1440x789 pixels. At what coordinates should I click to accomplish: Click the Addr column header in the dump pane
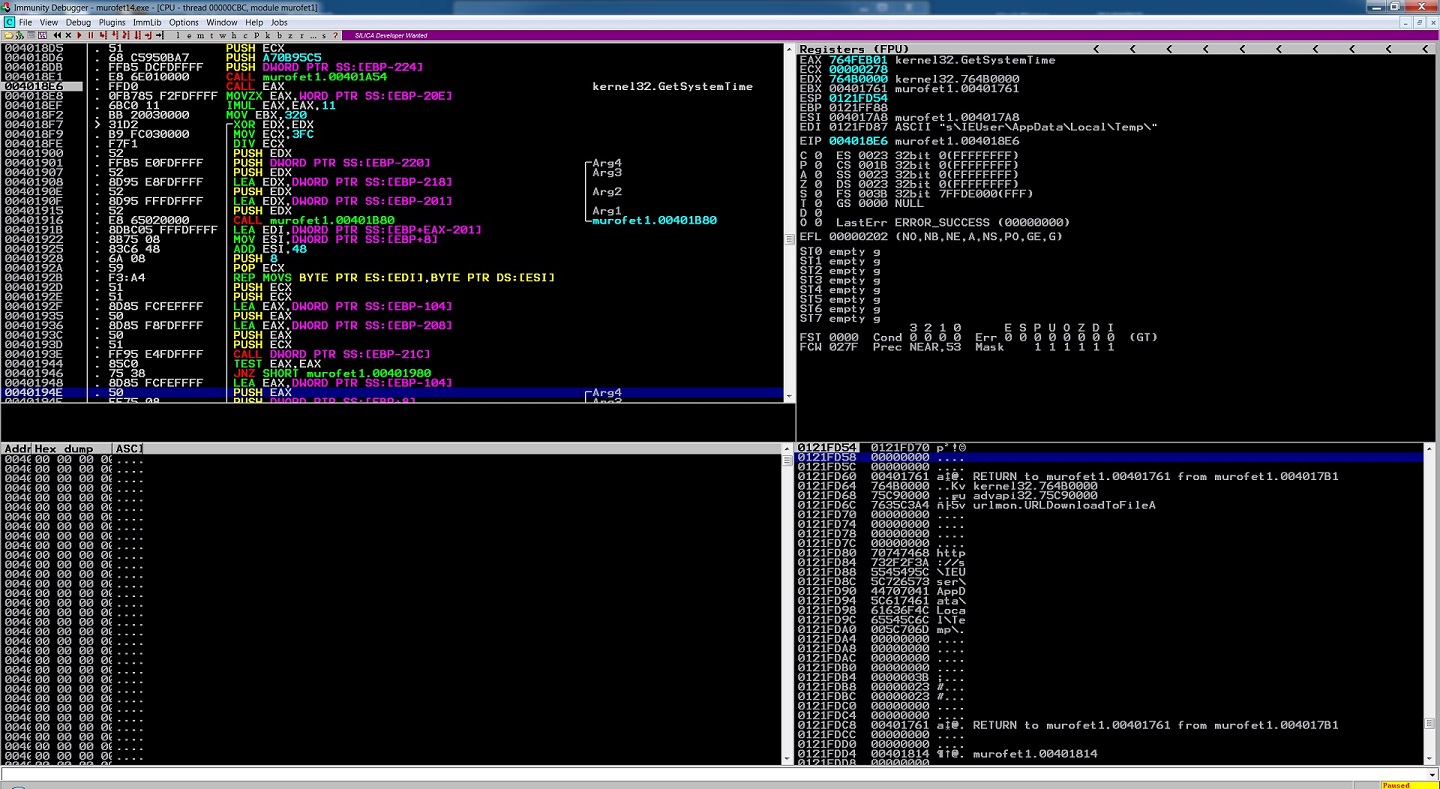click(x=17, y=449)
